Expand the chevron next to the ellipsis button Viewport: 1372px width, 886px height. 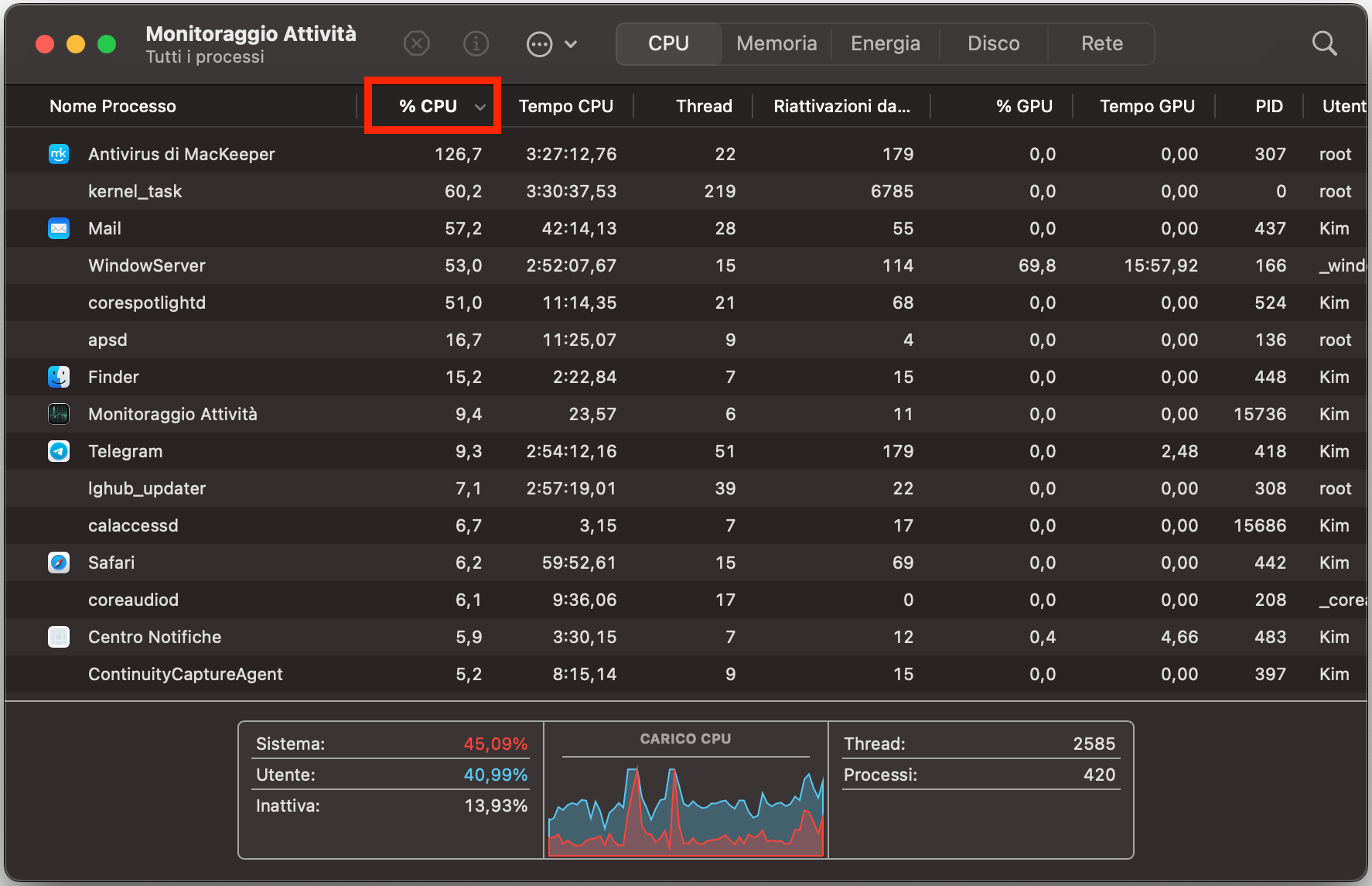571,44
